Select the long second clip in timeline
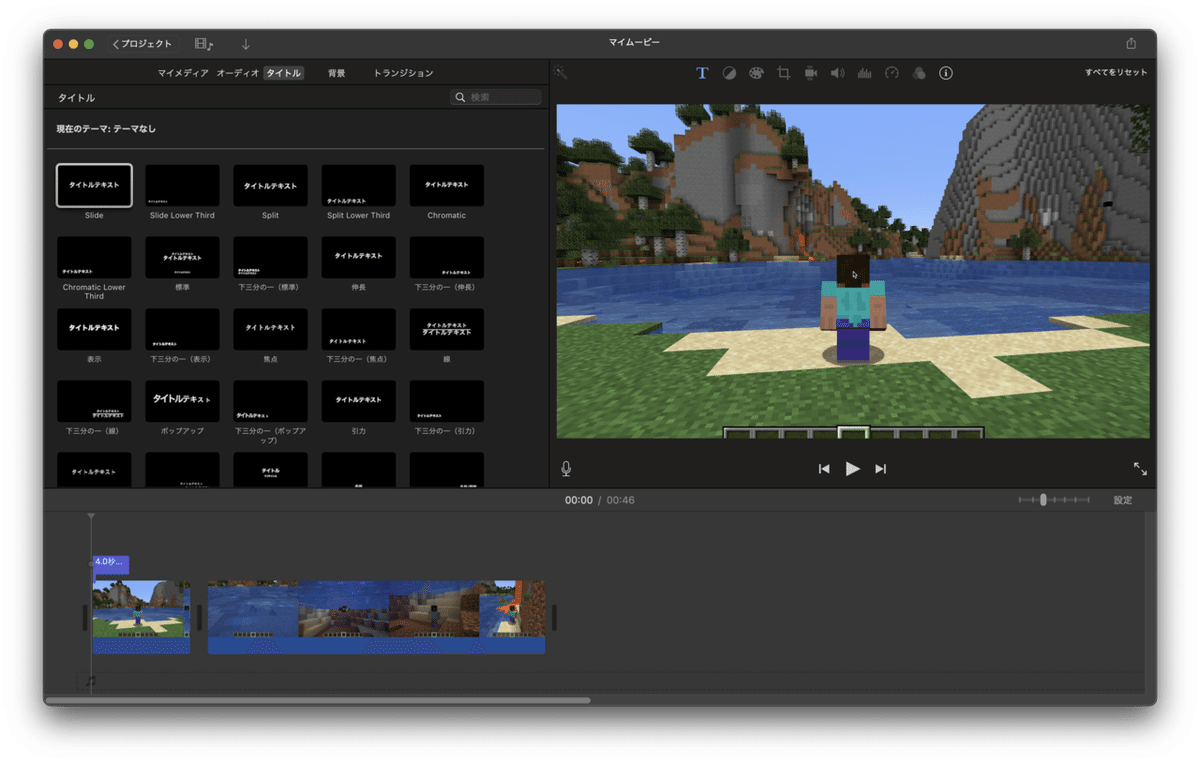This screenshot has height=763, width=1200. tap(376, 617)
